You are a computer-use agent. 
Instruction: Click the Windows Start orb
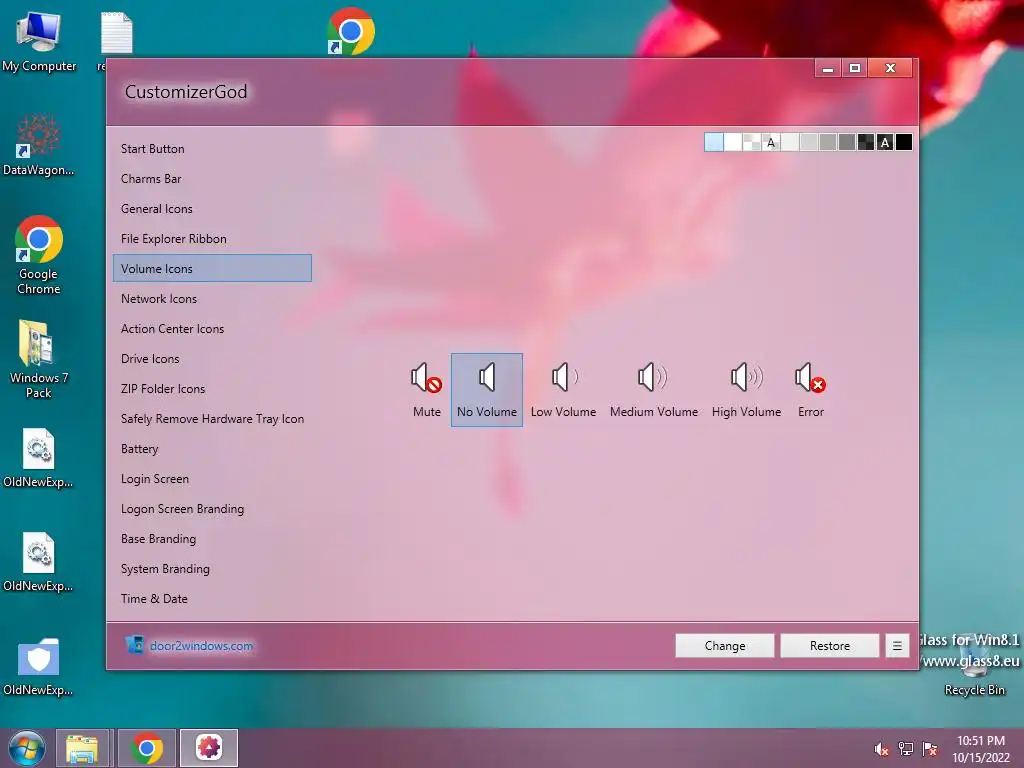pos(27,748)
